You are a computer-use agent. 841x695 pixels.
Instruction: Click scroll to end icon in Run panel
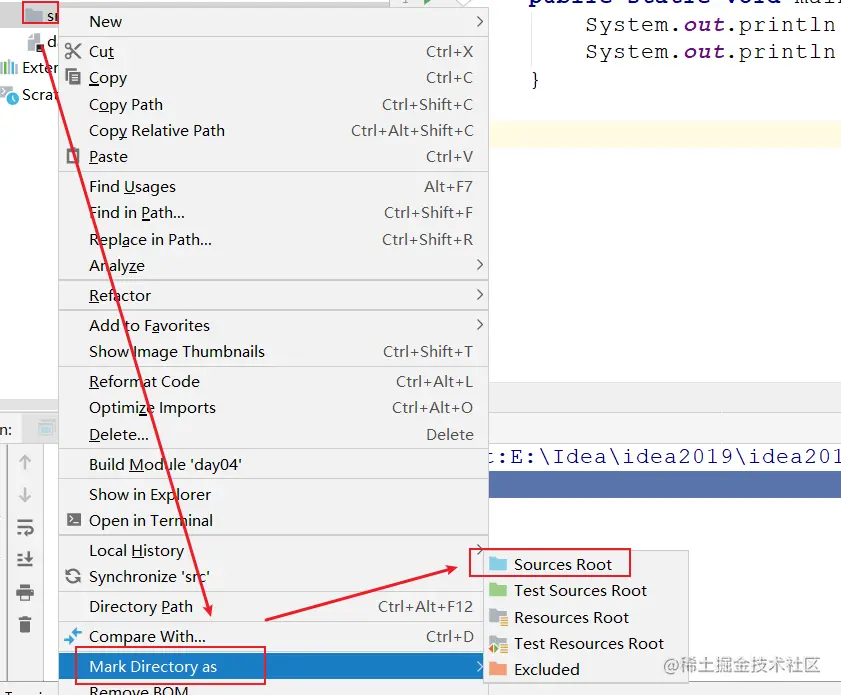pos(25,559)
